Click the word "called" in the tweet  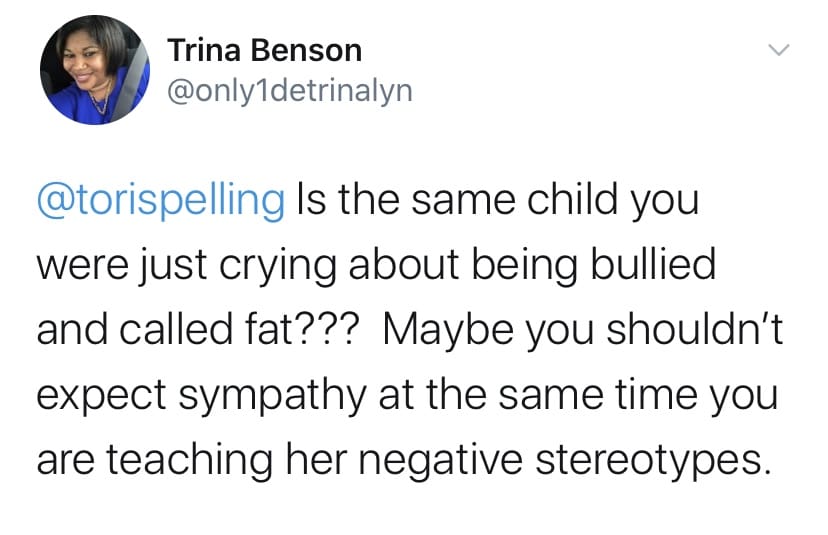click(x=176, y=330)
